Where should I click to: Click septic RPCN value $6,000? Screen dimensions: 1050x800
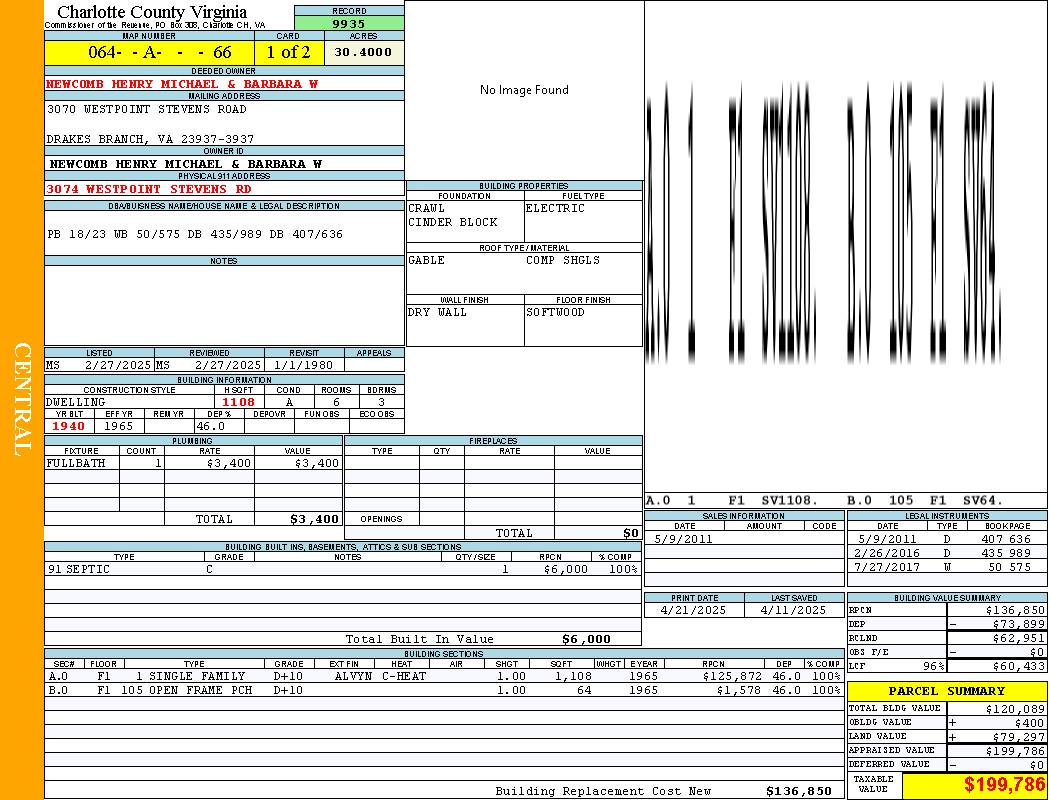click(x=566, y=569)
